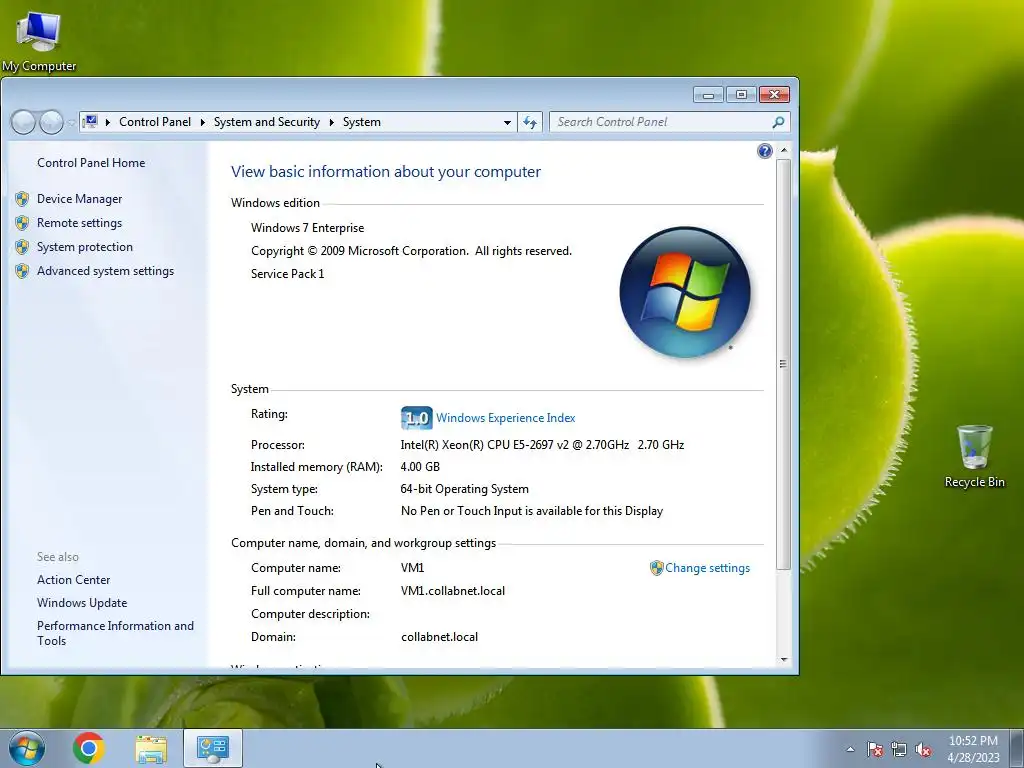Click the network tray icon

pyautogui.click(x=899, y=749)
